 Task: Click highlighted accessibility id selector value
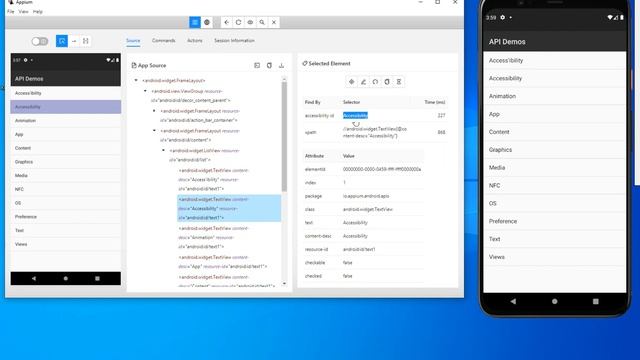click(355, 116)
